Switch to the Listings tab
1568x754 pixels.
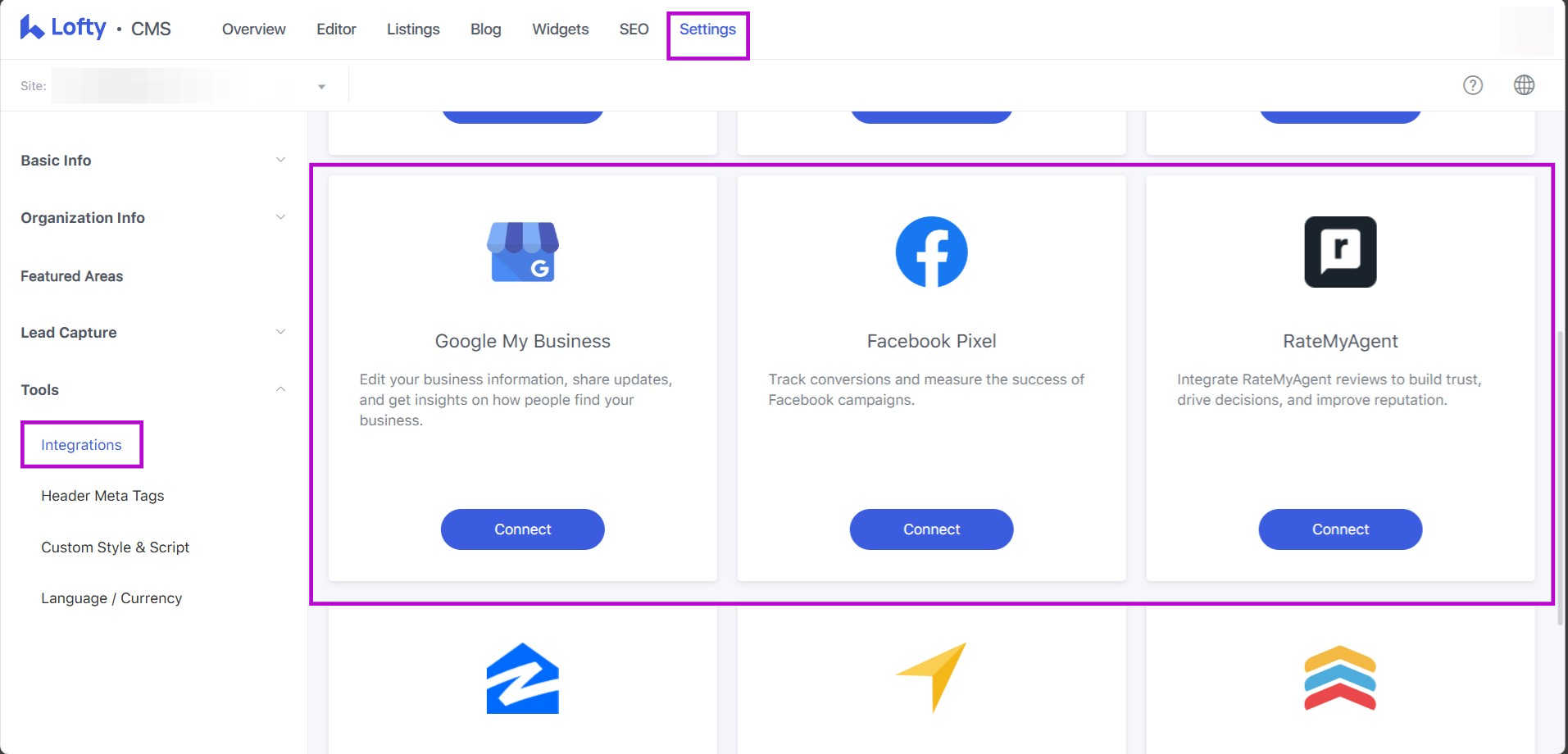click(413, 30)
